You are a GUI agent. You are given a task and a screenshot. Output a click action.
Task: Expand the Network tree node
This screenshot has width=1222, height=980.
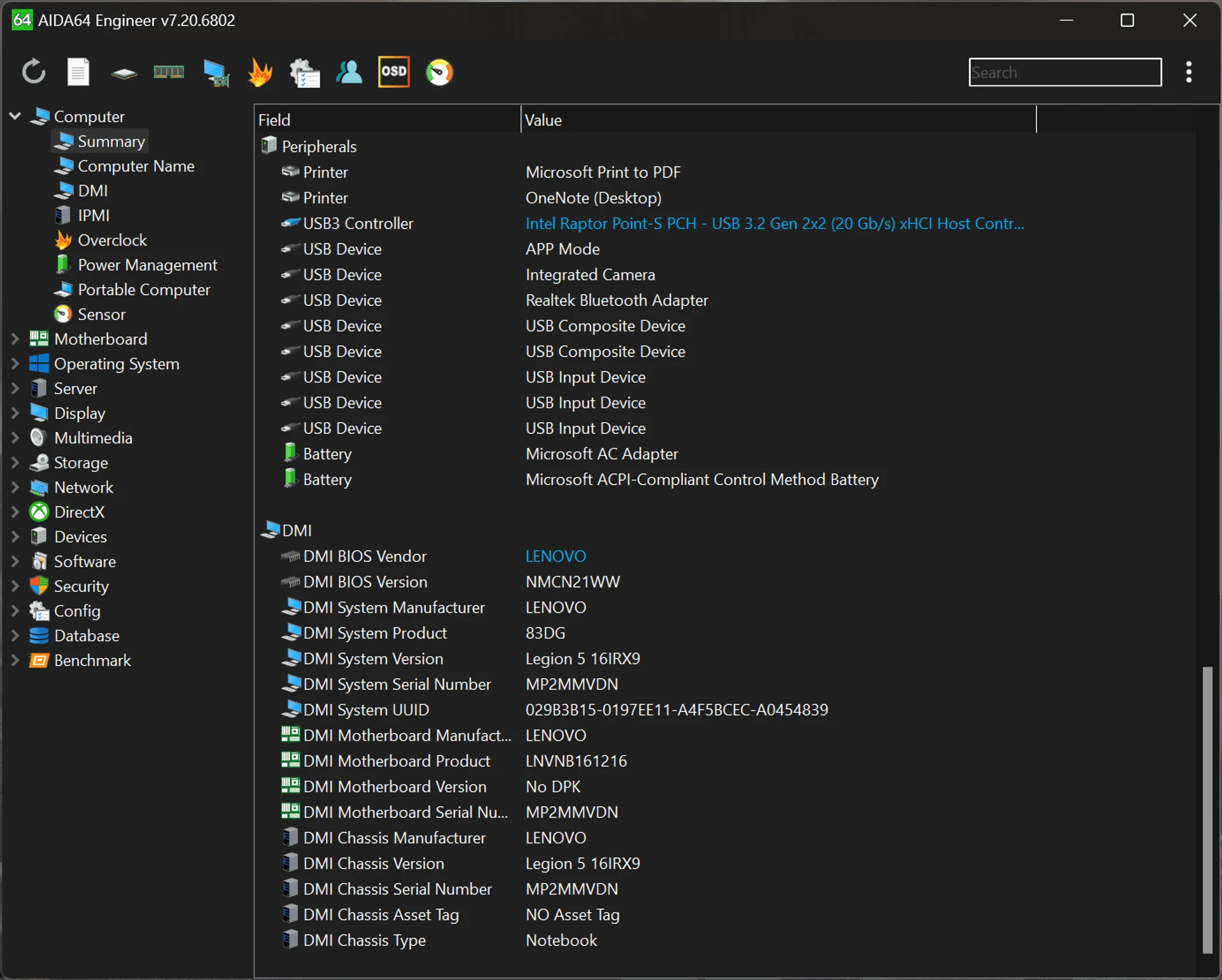[x=15, y=487]
